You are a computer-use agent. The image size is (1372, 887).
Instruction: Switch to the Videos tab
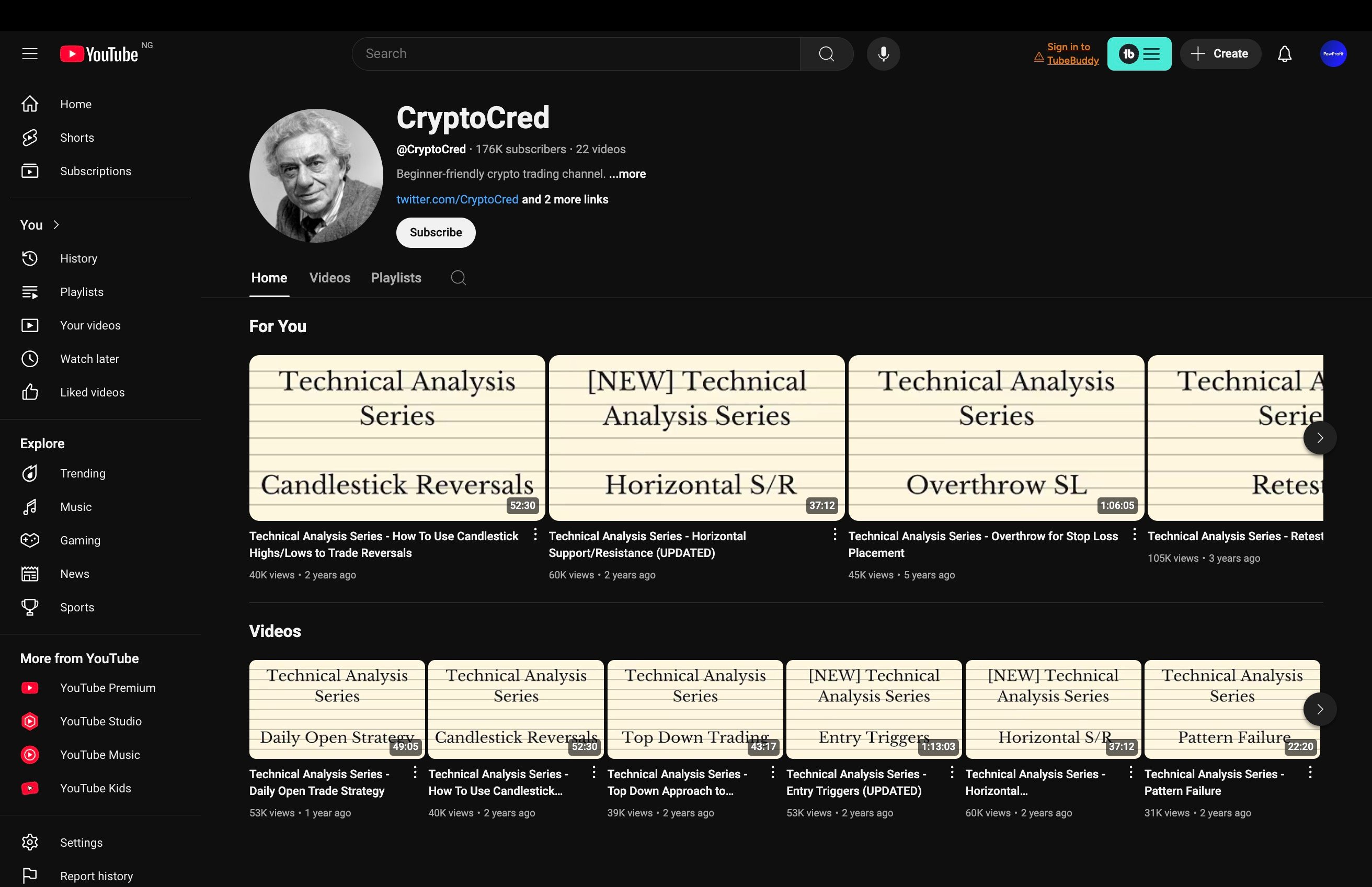click(329, 278)
